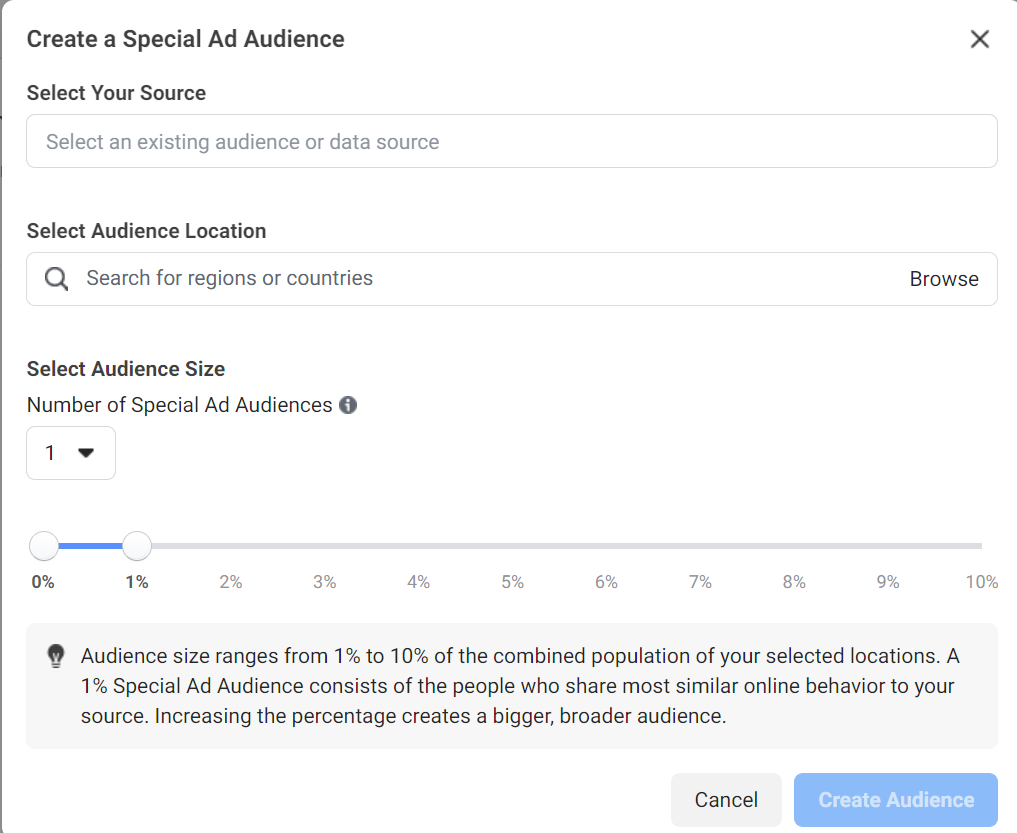Set audience size slider to 6%
1017x833 pixels.
click(606, 546)
